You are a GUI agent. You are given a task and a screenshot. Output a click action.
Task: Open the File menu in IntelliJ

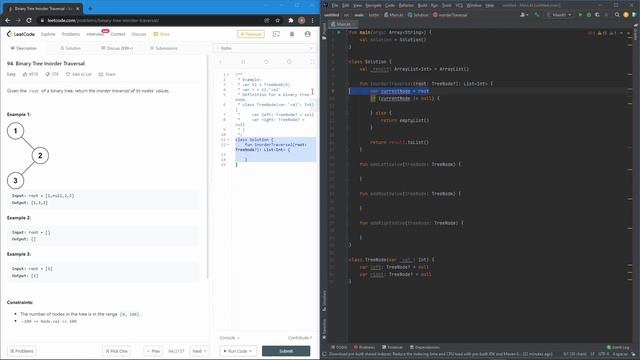[x=335, y=5]
